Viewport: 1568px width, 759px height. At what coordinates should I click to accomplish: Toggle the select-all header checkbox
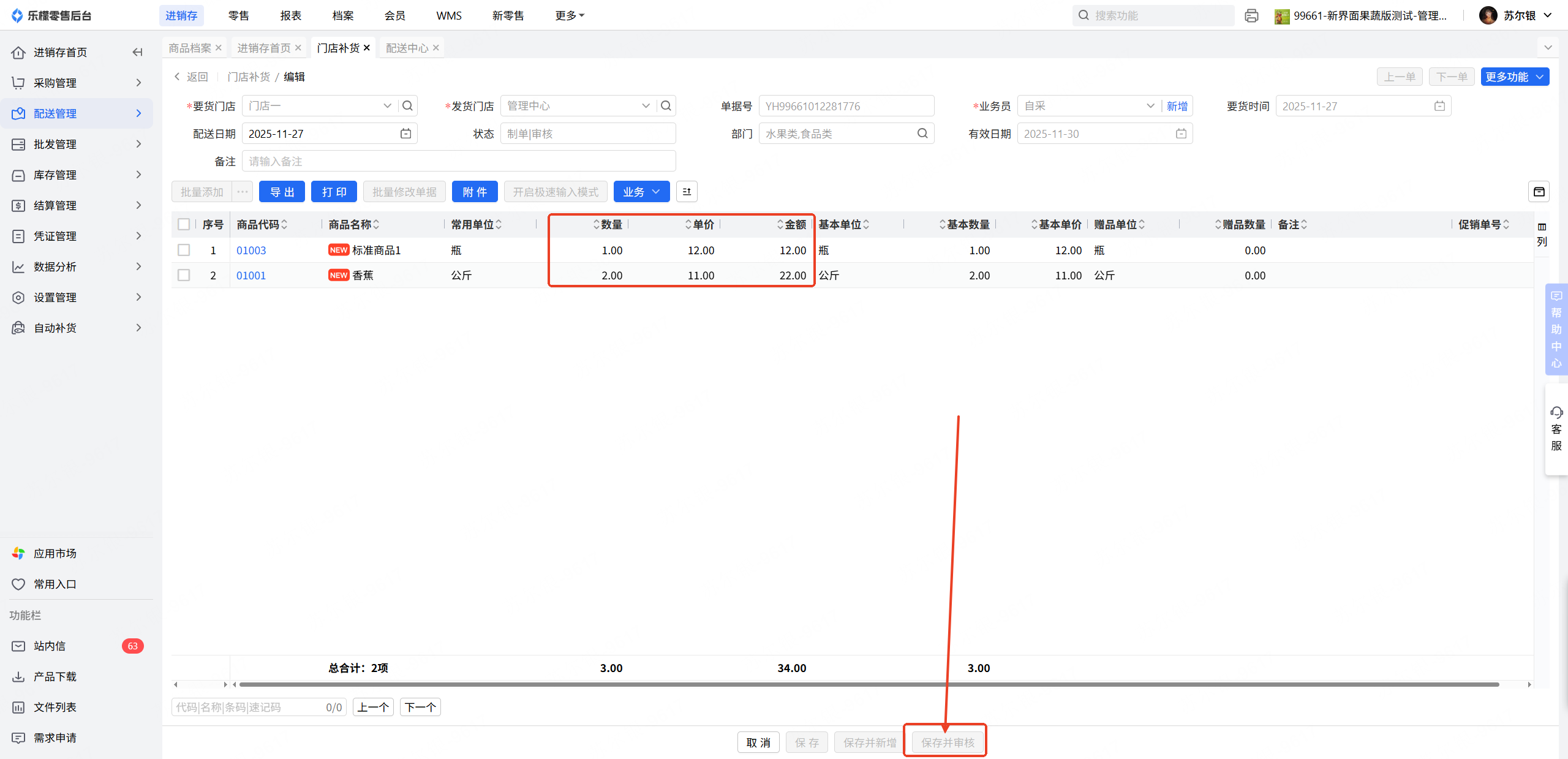(184, 224)
